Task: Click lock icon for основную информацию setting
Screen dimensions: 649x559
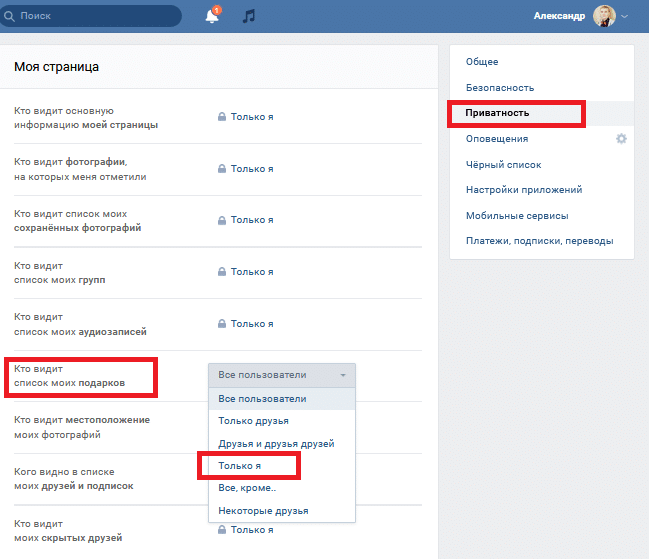Action: [222, 117]
